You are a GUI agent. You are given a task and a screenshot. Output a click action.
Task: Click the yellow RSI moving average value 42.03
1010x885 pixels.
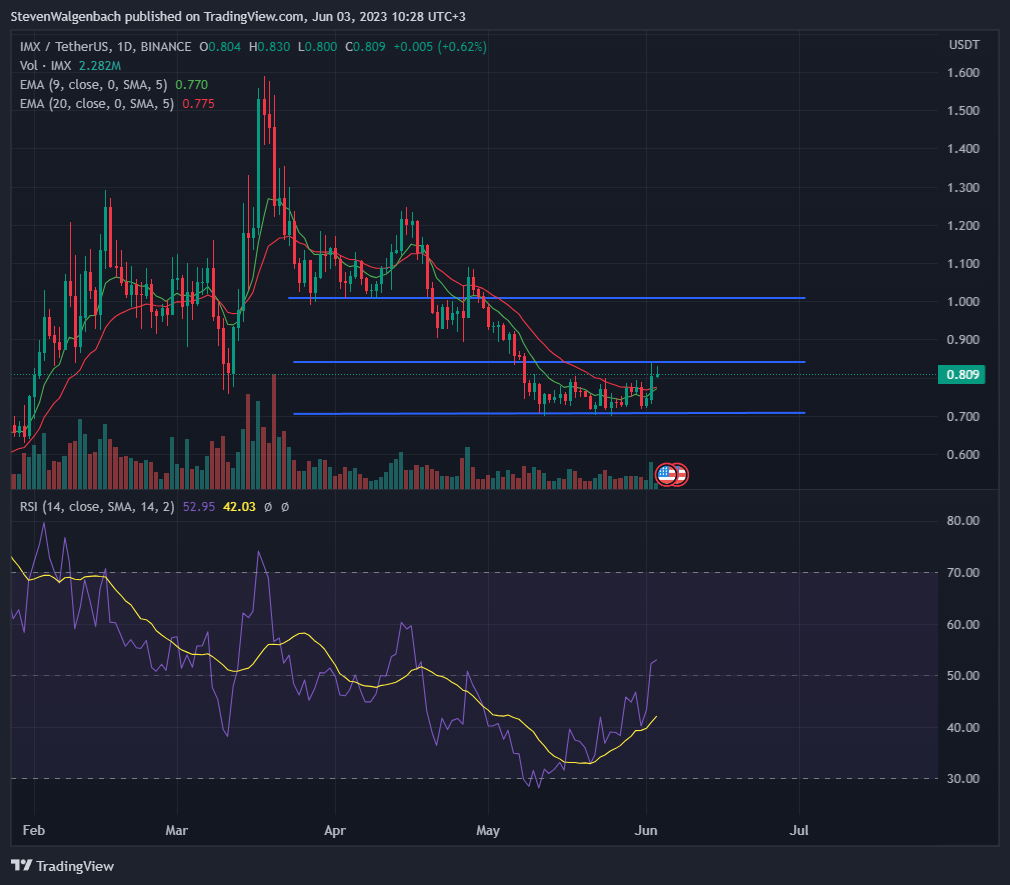pyautogui.click(x=239, y=507)
